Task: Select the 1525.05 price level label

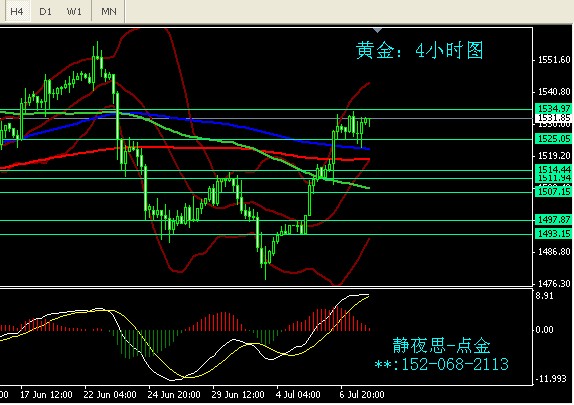Action: (x=553, y=138)
